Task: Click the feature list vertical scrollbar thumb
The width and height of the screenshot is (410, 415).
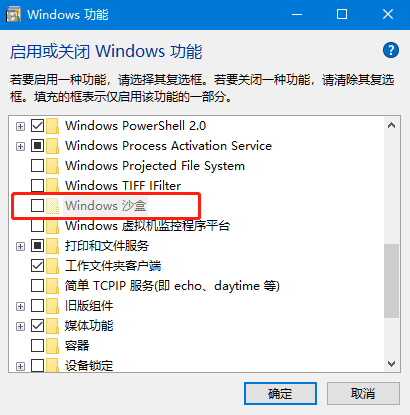Action: click(x=391, y=281)
